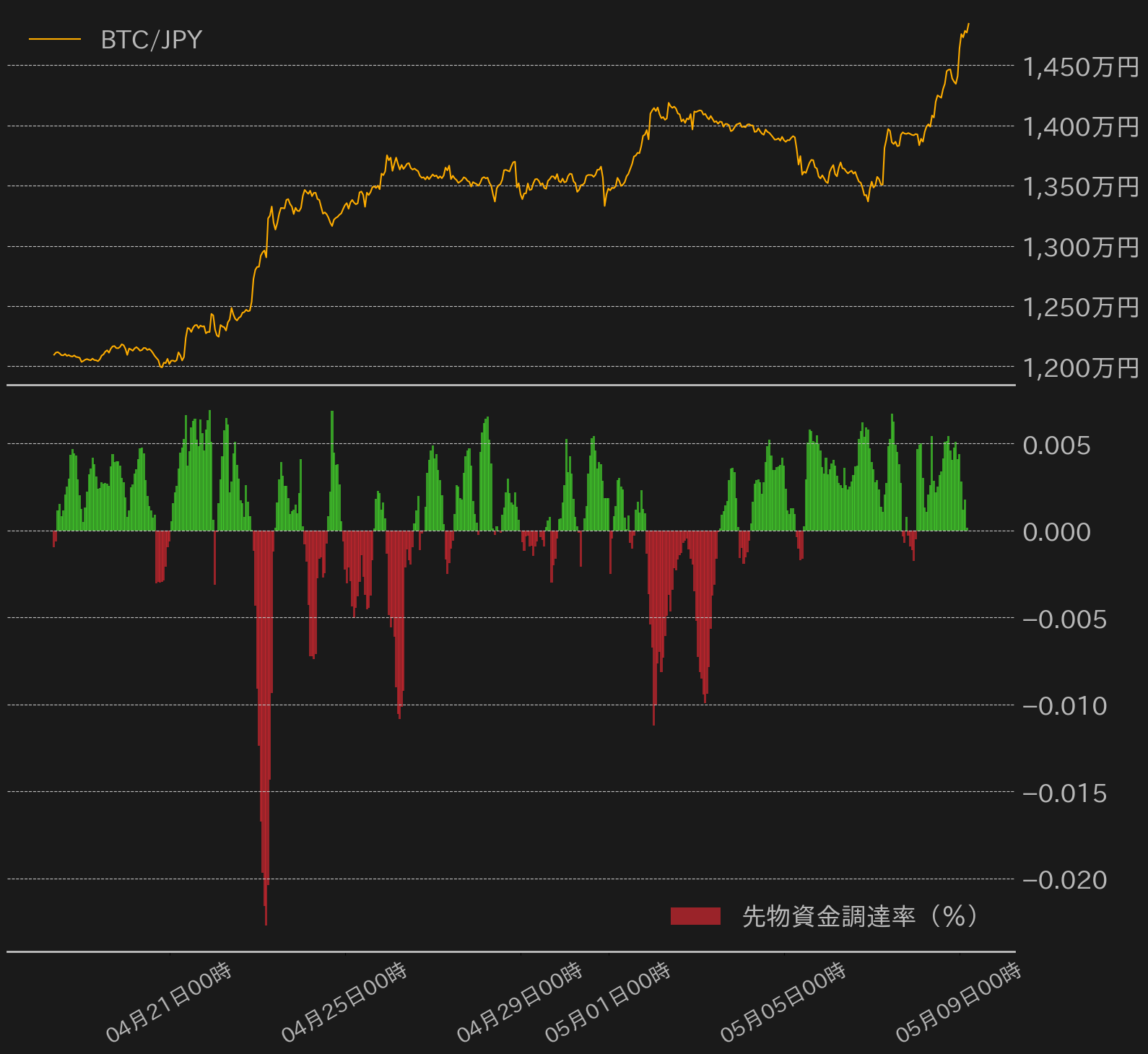Click the 04月29日00時 date tick label
The width and height of the screenshot is (1148, 1054).
pos(521,1003)
